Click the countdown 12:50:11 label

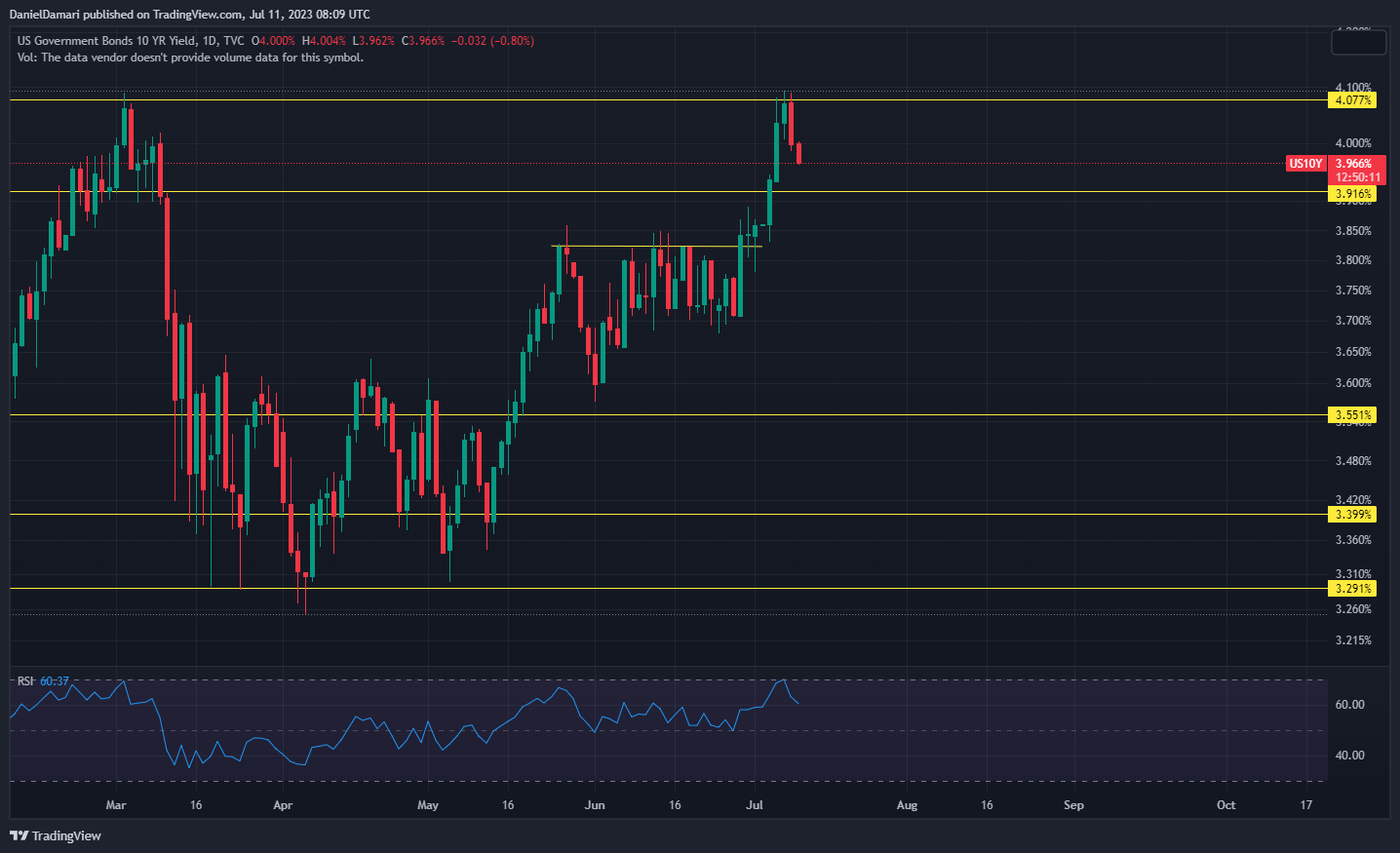pos(1357,177)
